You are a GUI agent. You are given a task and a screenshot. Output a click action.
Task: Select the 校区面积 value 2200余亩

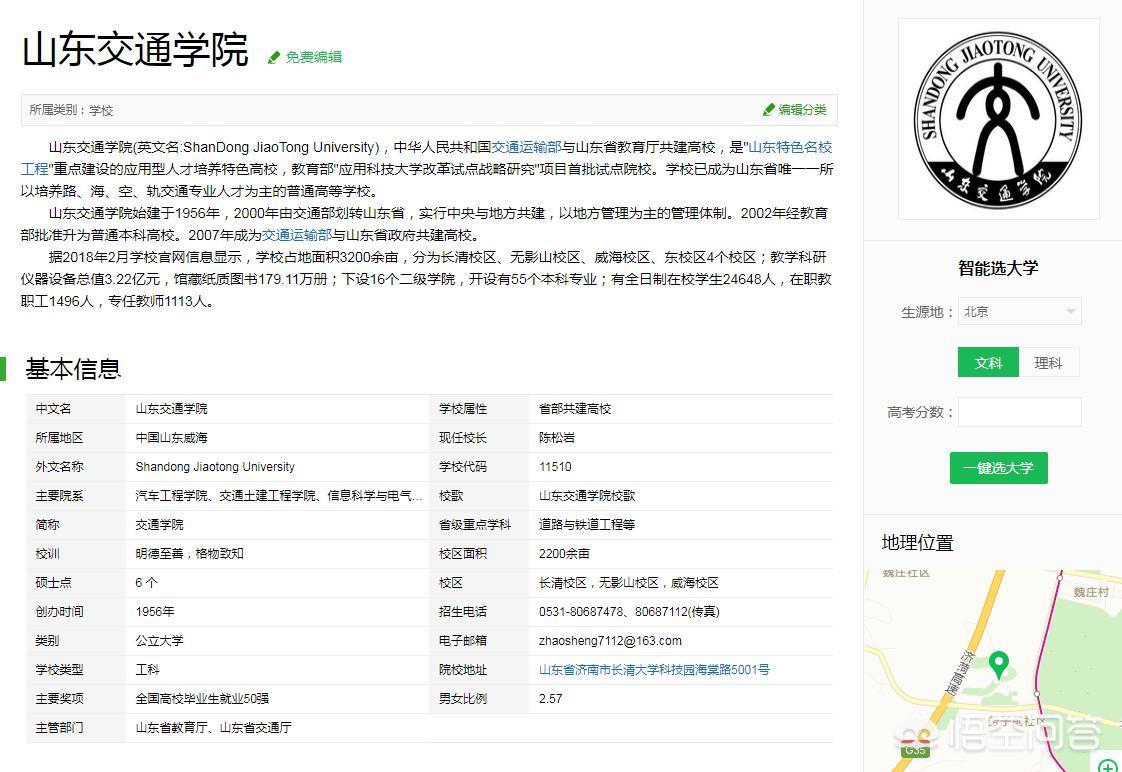[x=564, y=554]
